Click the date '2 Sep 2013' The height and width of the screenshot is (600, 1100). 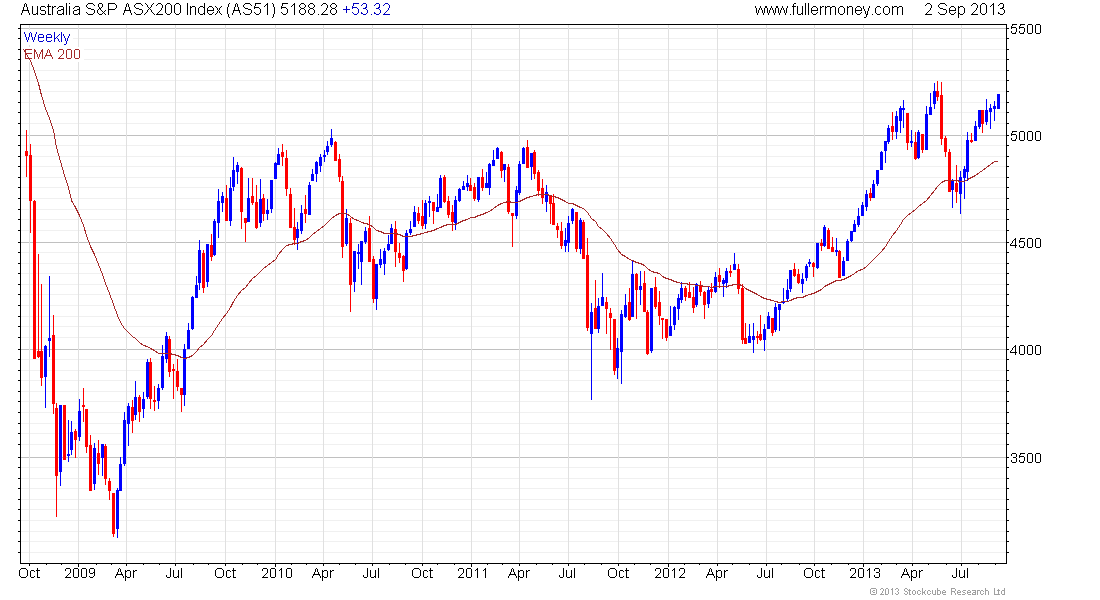click(x=965, y=10)
